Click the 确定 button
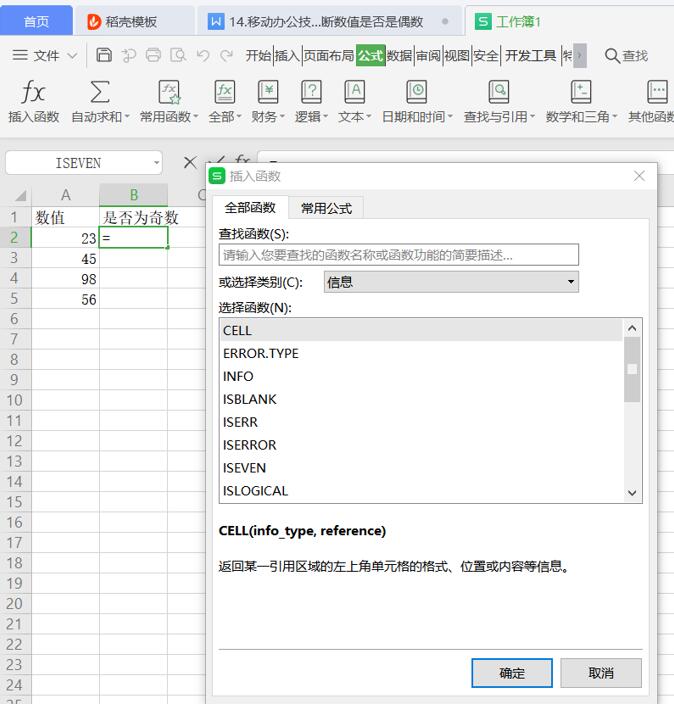The width and height of the screenshot is (674, 707). pos(512,673)
